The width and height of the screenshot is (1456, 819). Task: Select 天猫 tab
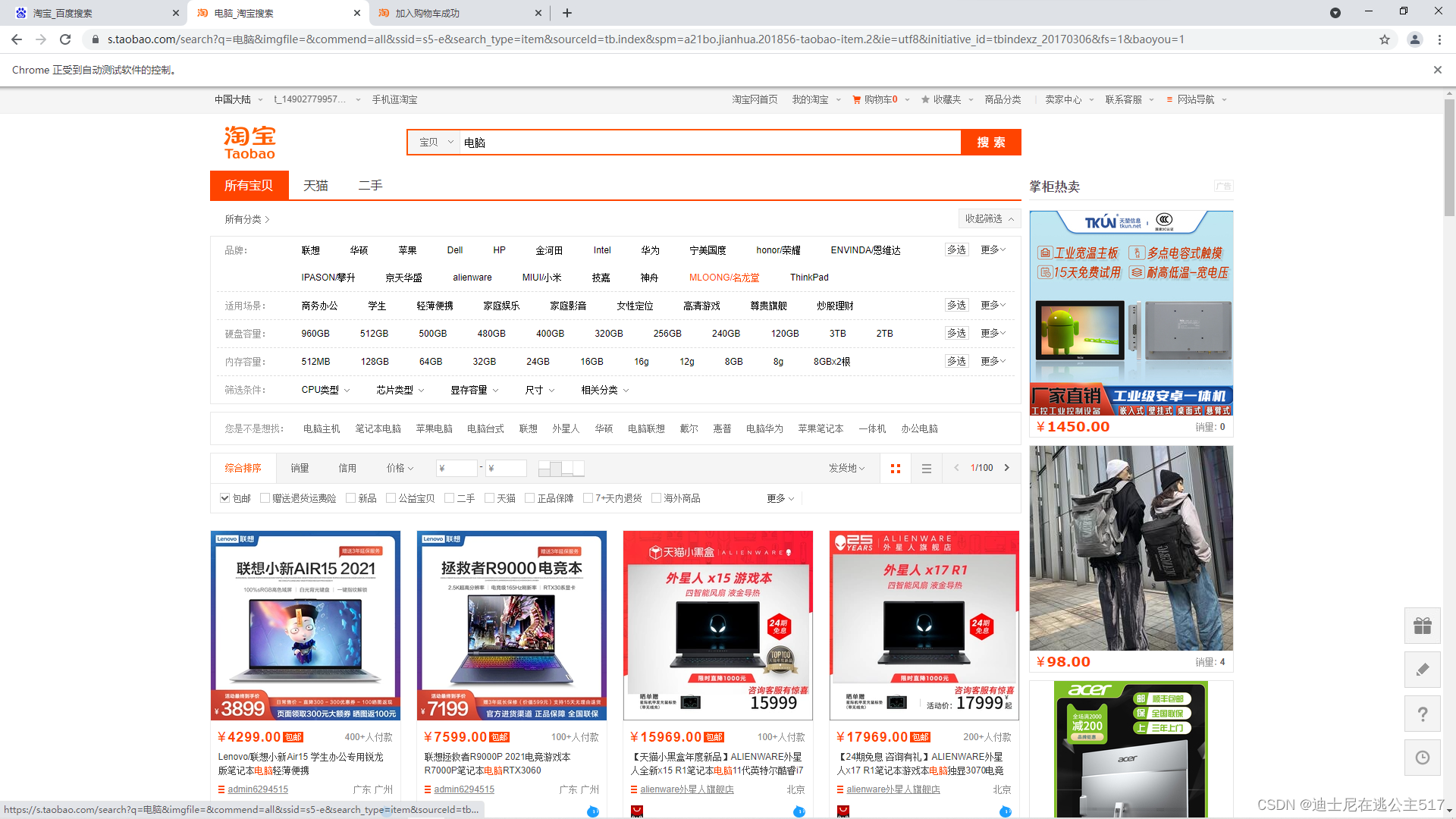tap(315, 186)
